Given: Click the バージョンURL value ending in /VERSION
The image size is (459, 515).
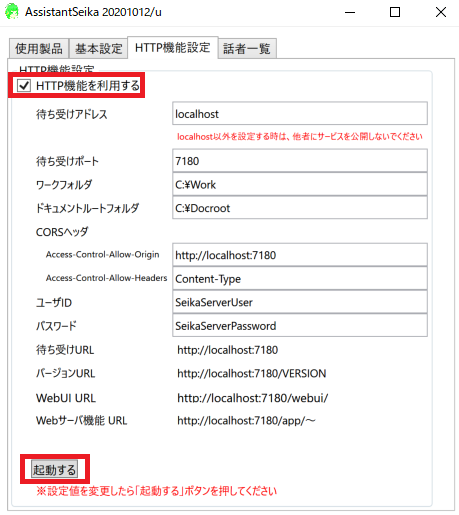Looking at the screenshot, I should [252, 373].
